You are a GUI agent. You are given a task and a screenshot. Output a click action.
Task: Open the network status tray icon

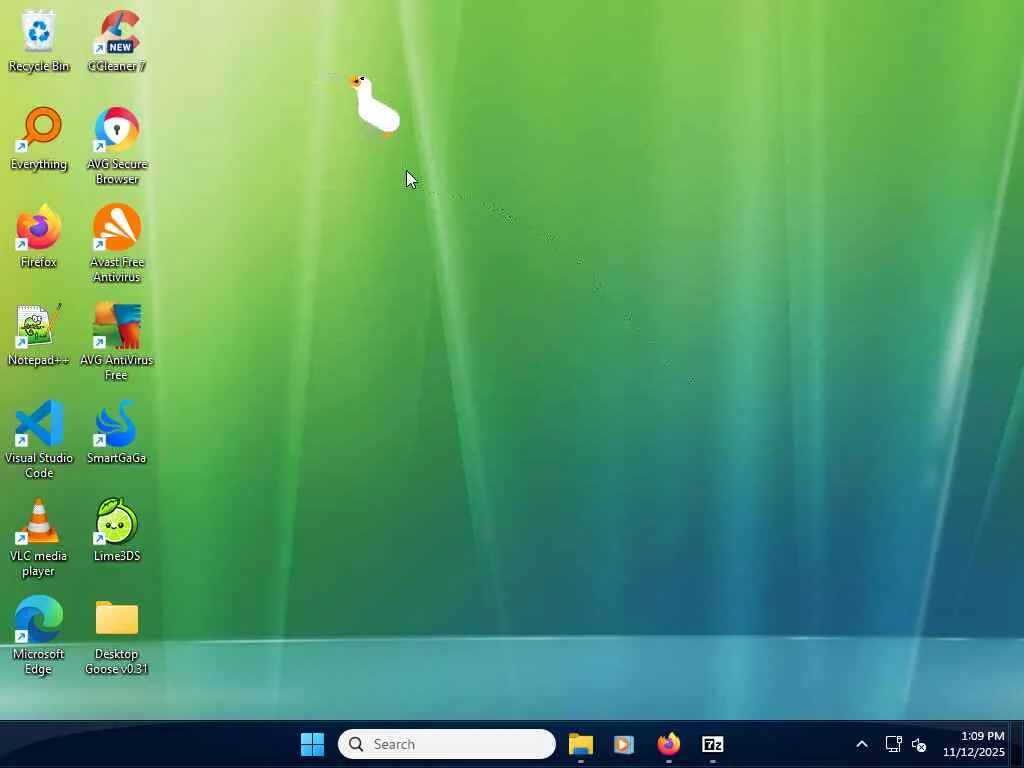pos(893,744)
